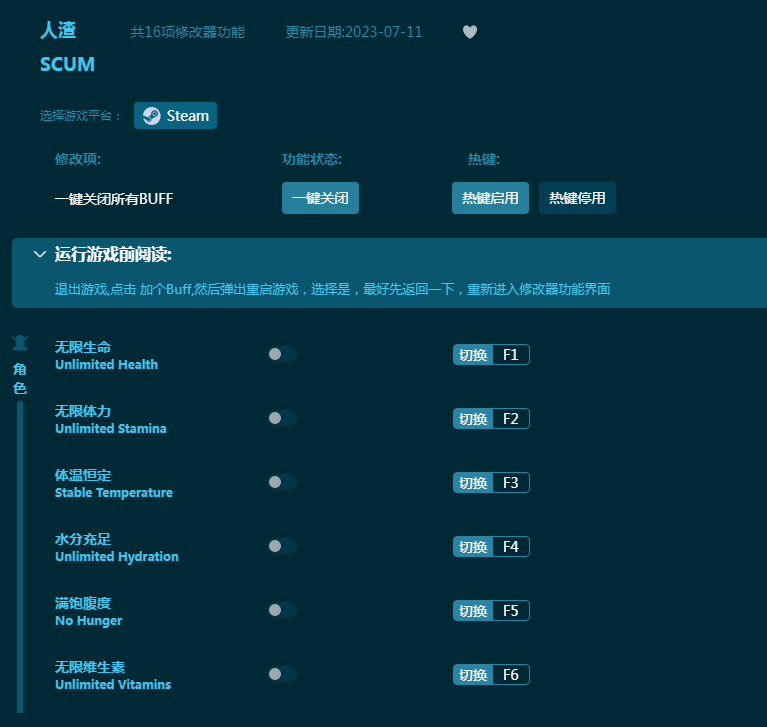Click the sidebar vertical scroll bar

coord(20,557)
